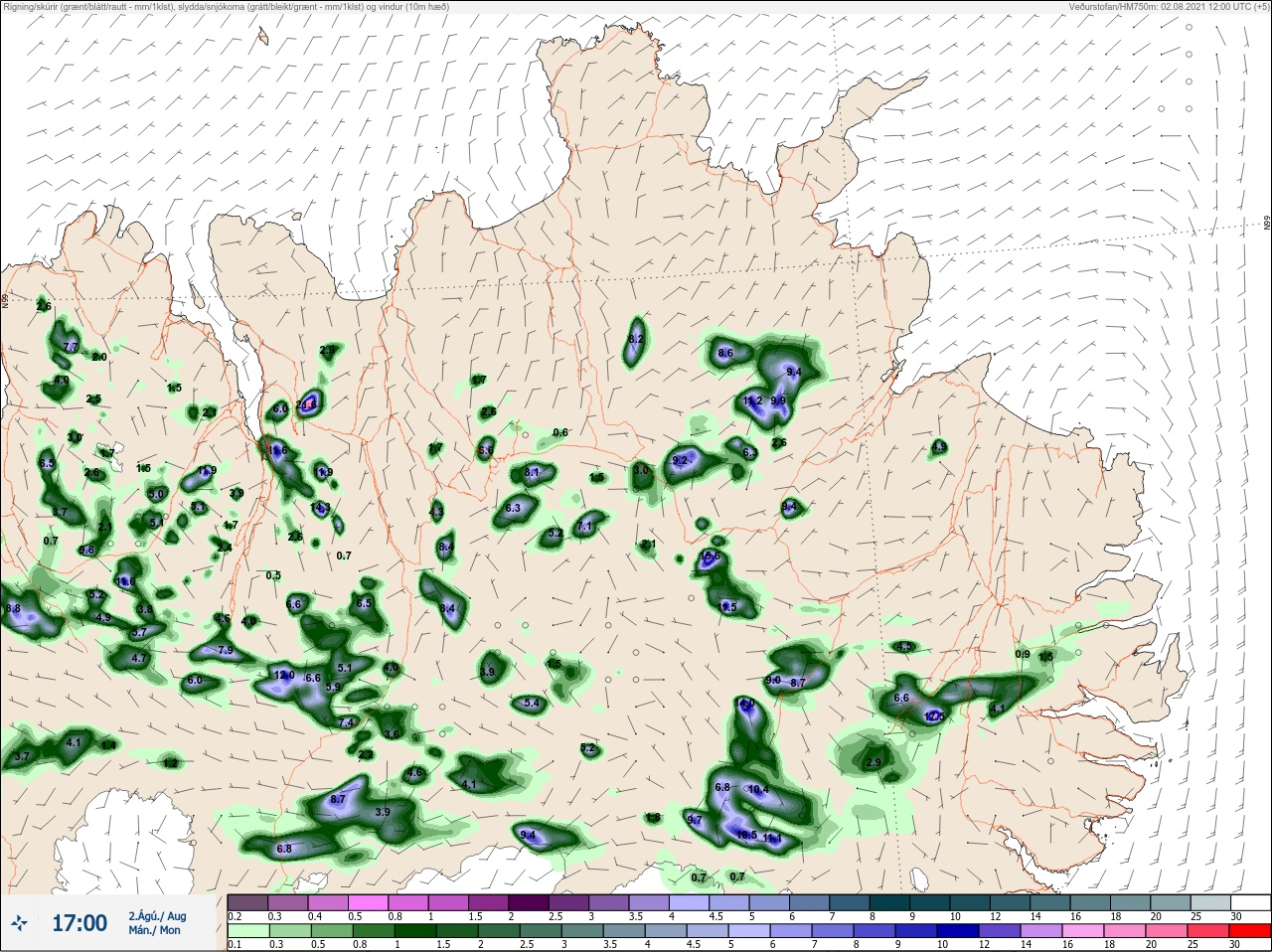Pick the light green rain swatch between 0.1 and 0.3
Screen dimensions: 1272x952
point(247,930)
